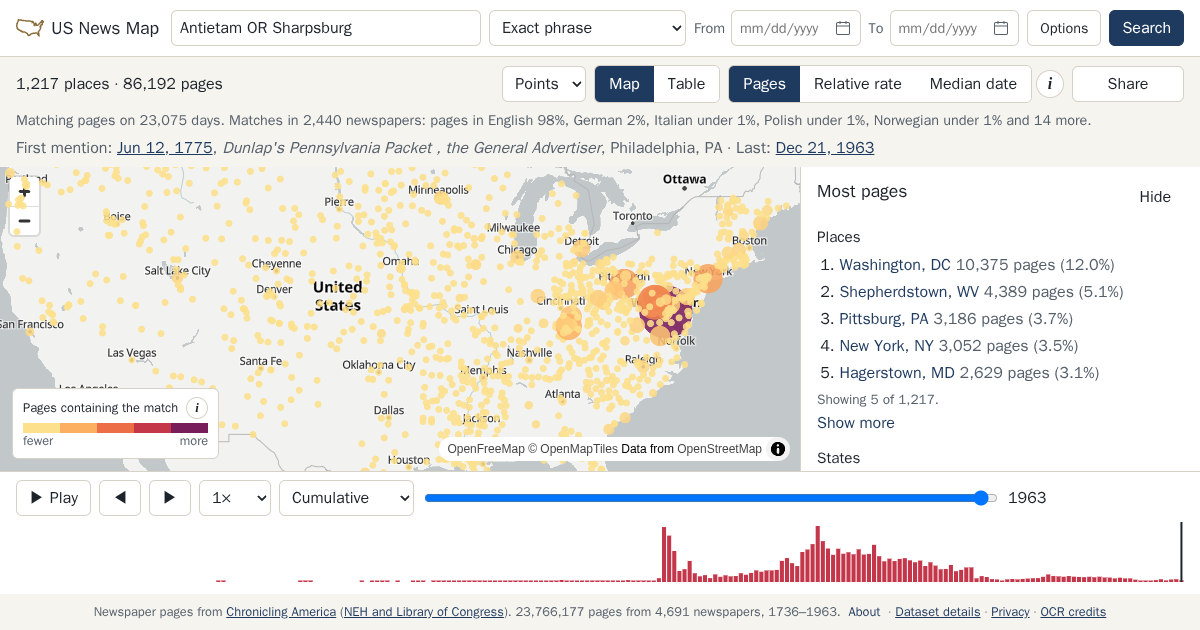Click the OpenStreetMap attribution link
The image size is (1200, 630).
(719, 449)
